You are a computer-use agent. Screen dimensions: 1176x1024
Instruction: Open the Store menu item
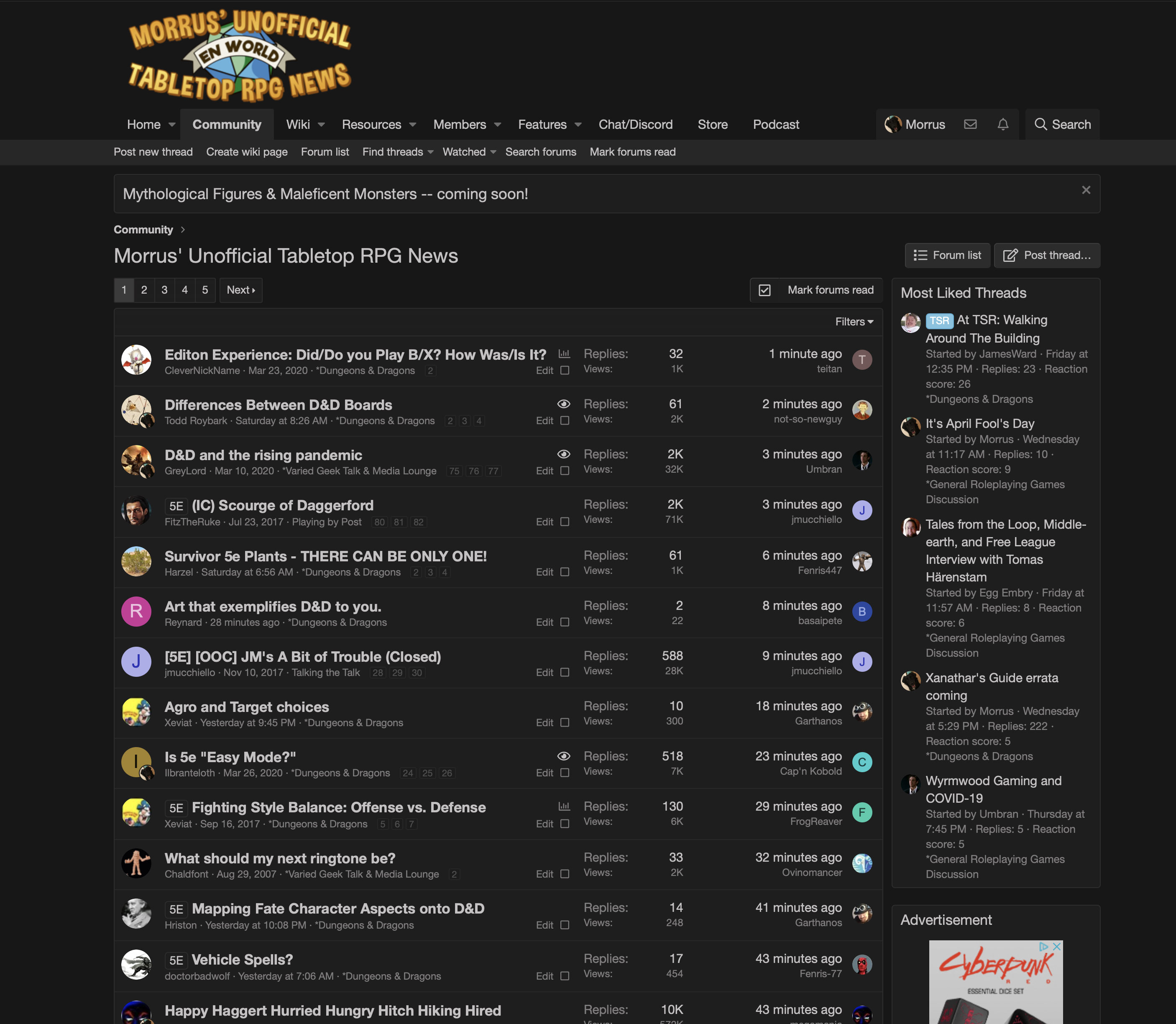tap(712, 125)
